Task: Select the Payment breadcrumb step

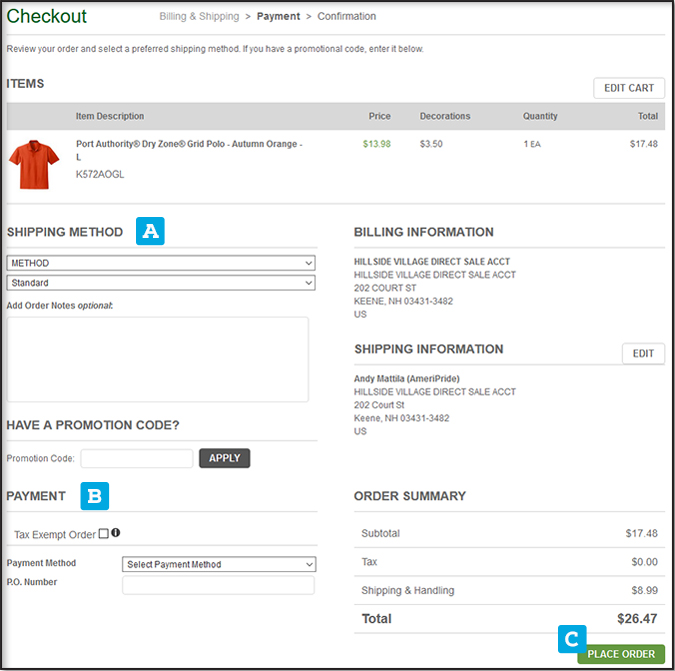Action: point(278,17)
